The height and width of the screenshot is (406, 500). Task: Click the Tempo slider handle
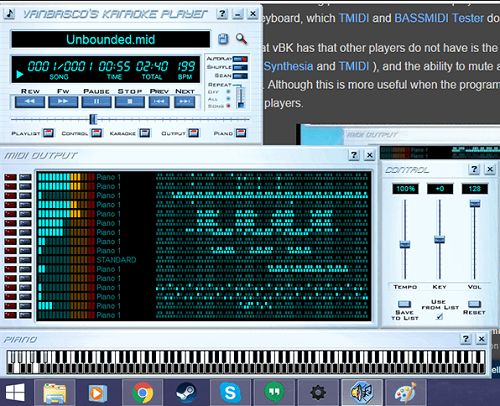pos(405,244)
